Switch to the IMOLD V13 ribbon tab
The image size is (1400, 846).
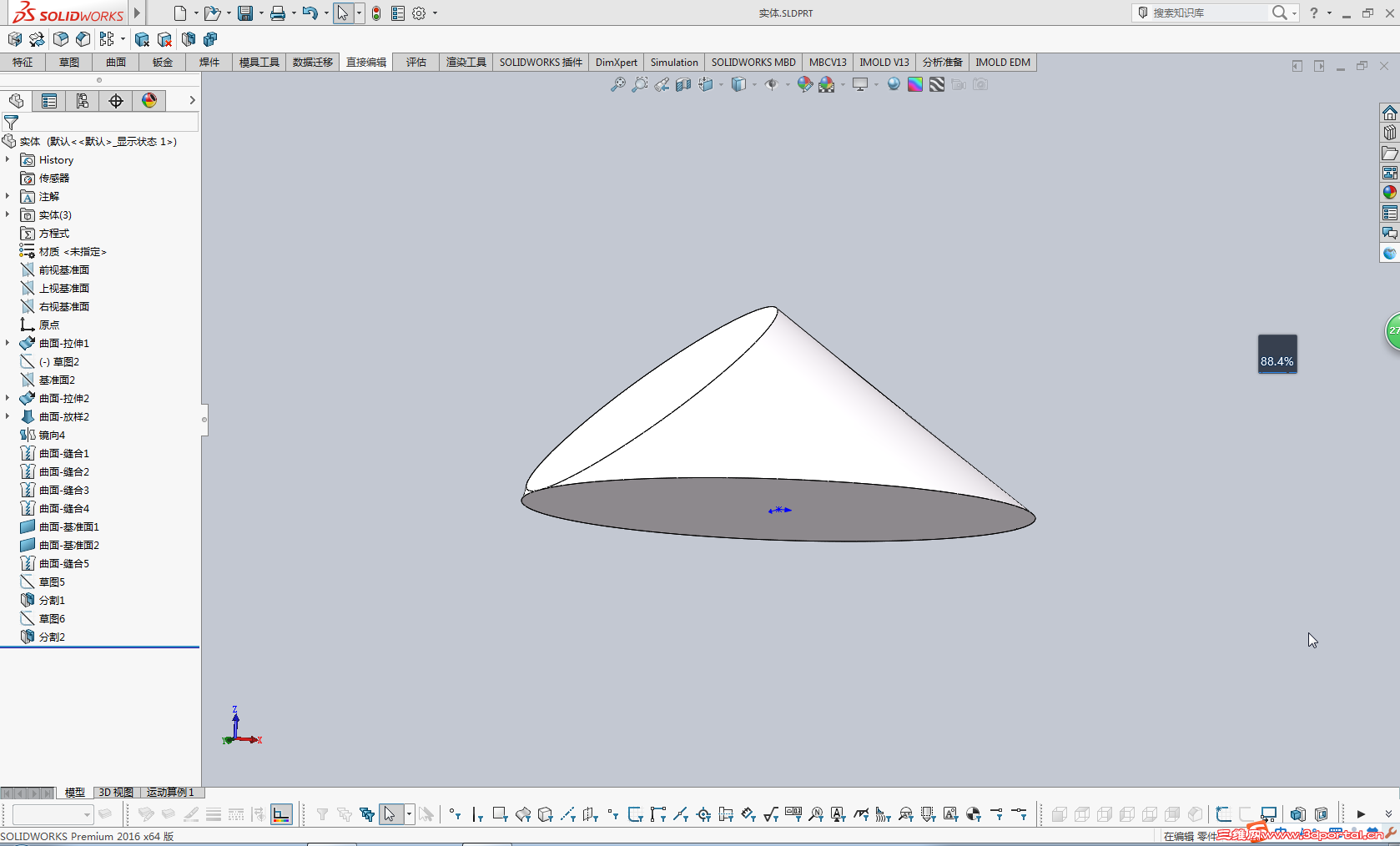884,63
